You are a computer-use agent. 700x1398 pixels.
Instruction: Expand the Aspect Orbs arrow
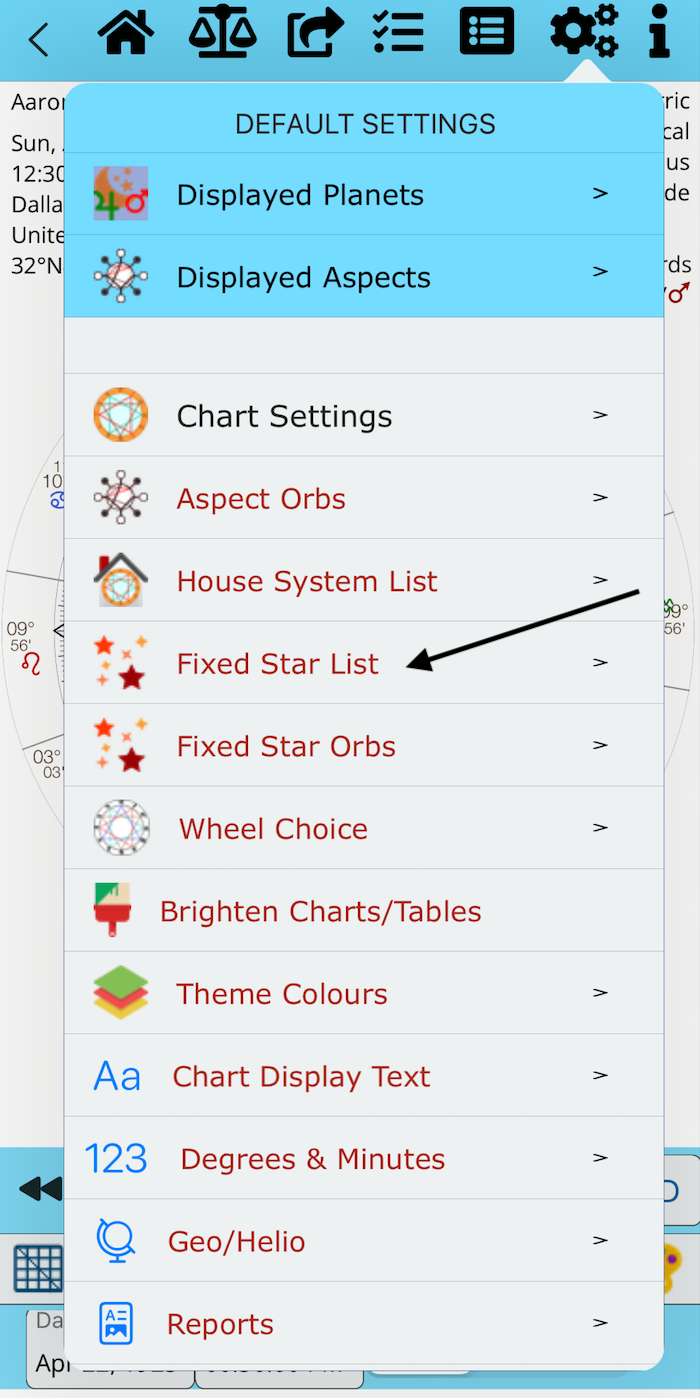coord(600,498)
